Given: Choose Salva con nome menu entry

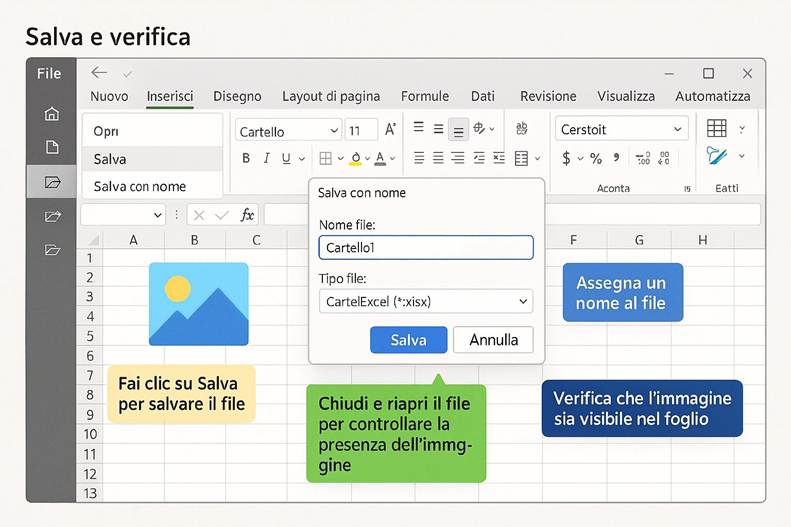Looking at the screenshot, I should point(152,187).
